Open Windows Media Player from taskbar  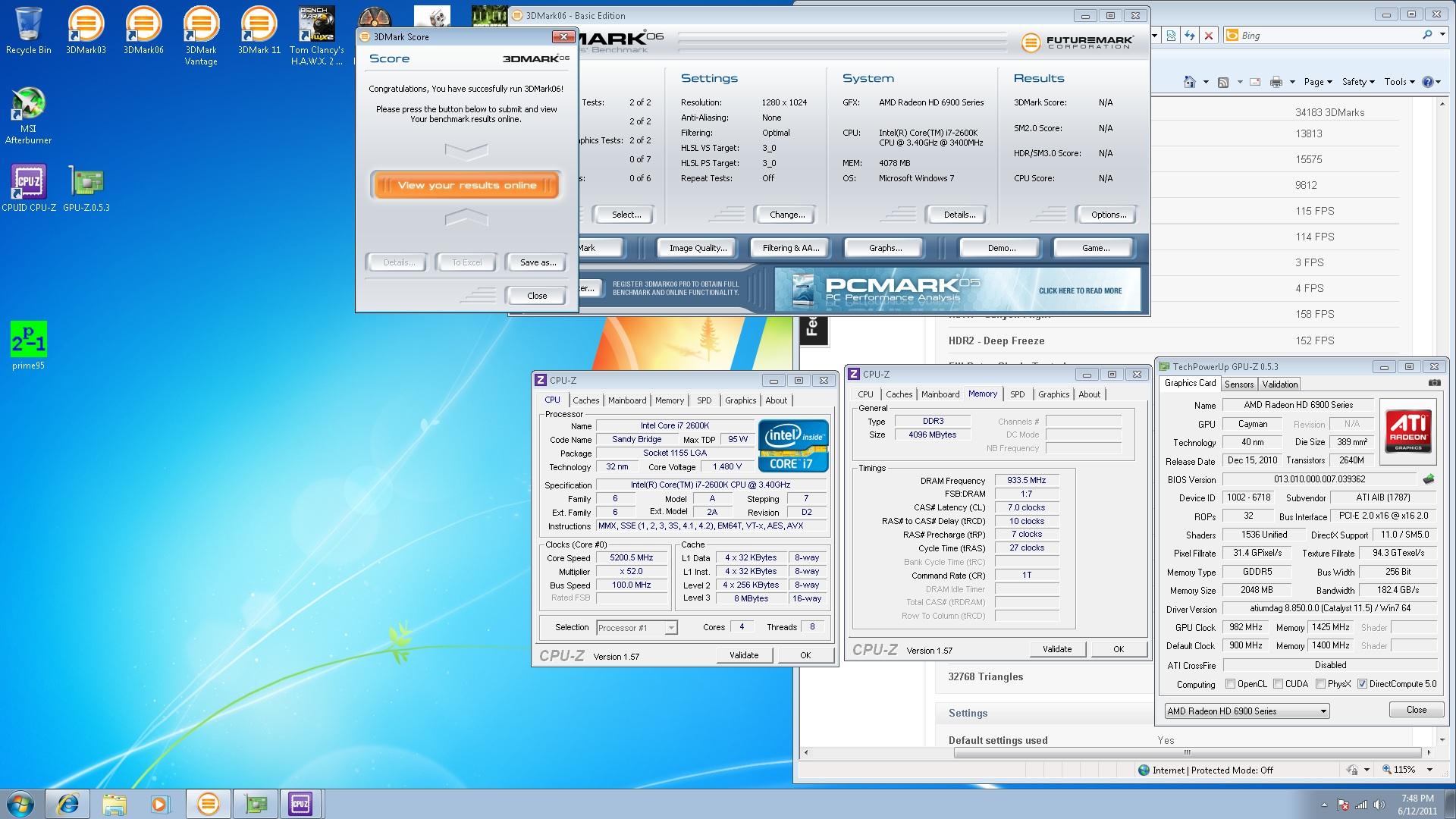pos(159,804)
